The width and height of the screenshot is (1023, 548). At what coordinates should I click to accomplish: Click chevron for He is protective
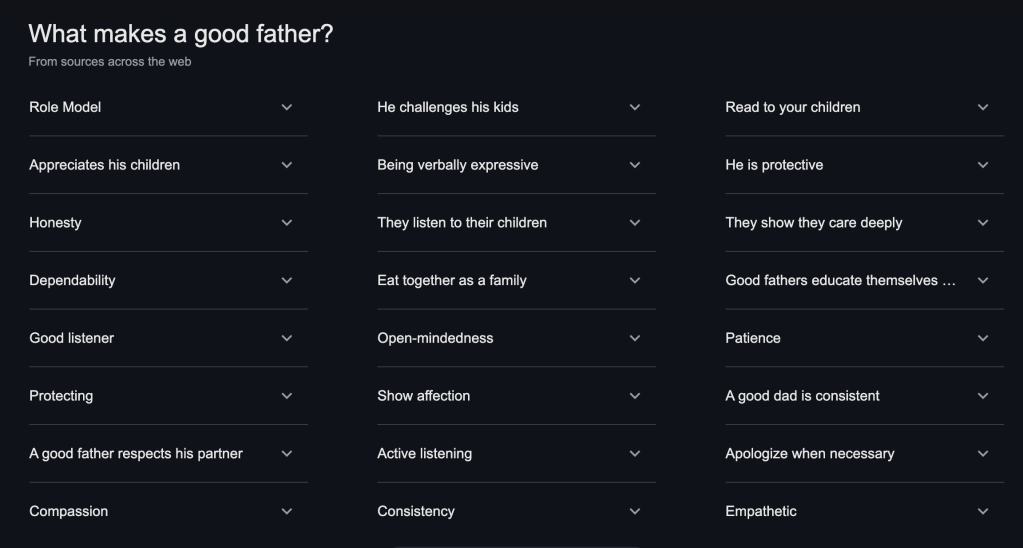point(983,165)
